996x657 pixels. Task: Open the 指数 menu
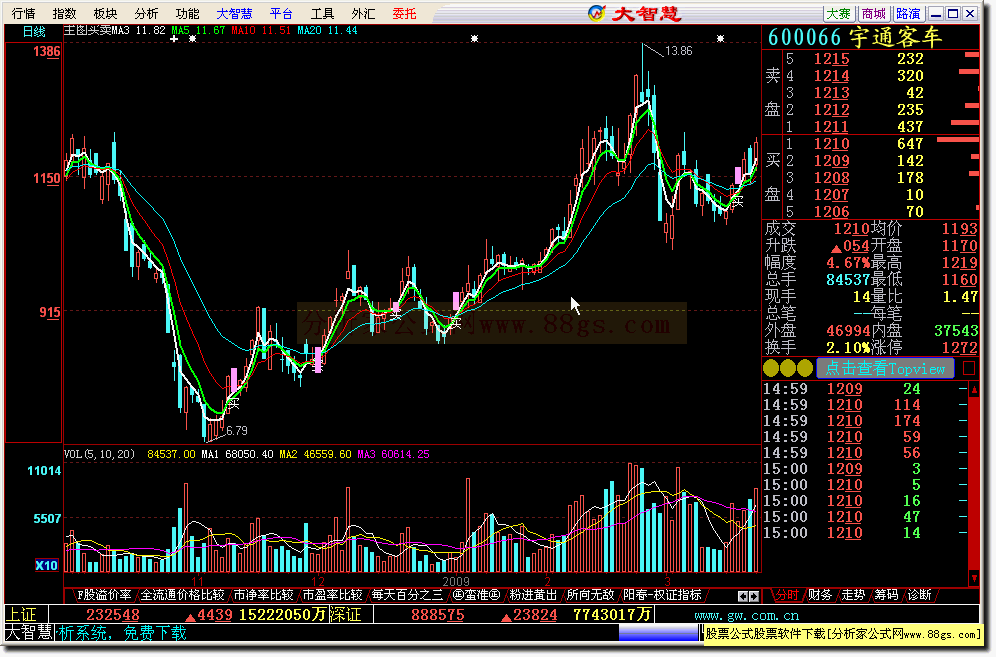pyautogui.click(x=64, y=13)
